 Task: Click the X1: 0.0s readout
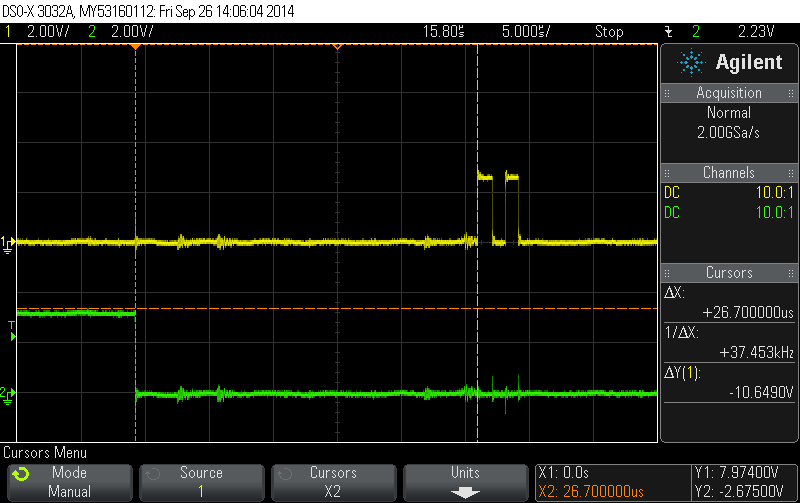click(564, 472)
